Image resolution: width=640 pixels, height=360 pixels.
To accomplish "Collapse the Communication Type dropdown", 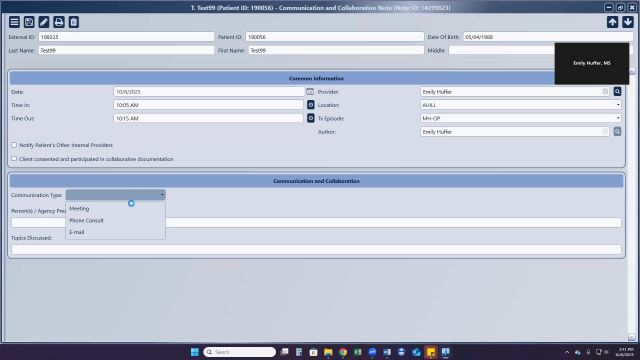I will tap(162, 195).
